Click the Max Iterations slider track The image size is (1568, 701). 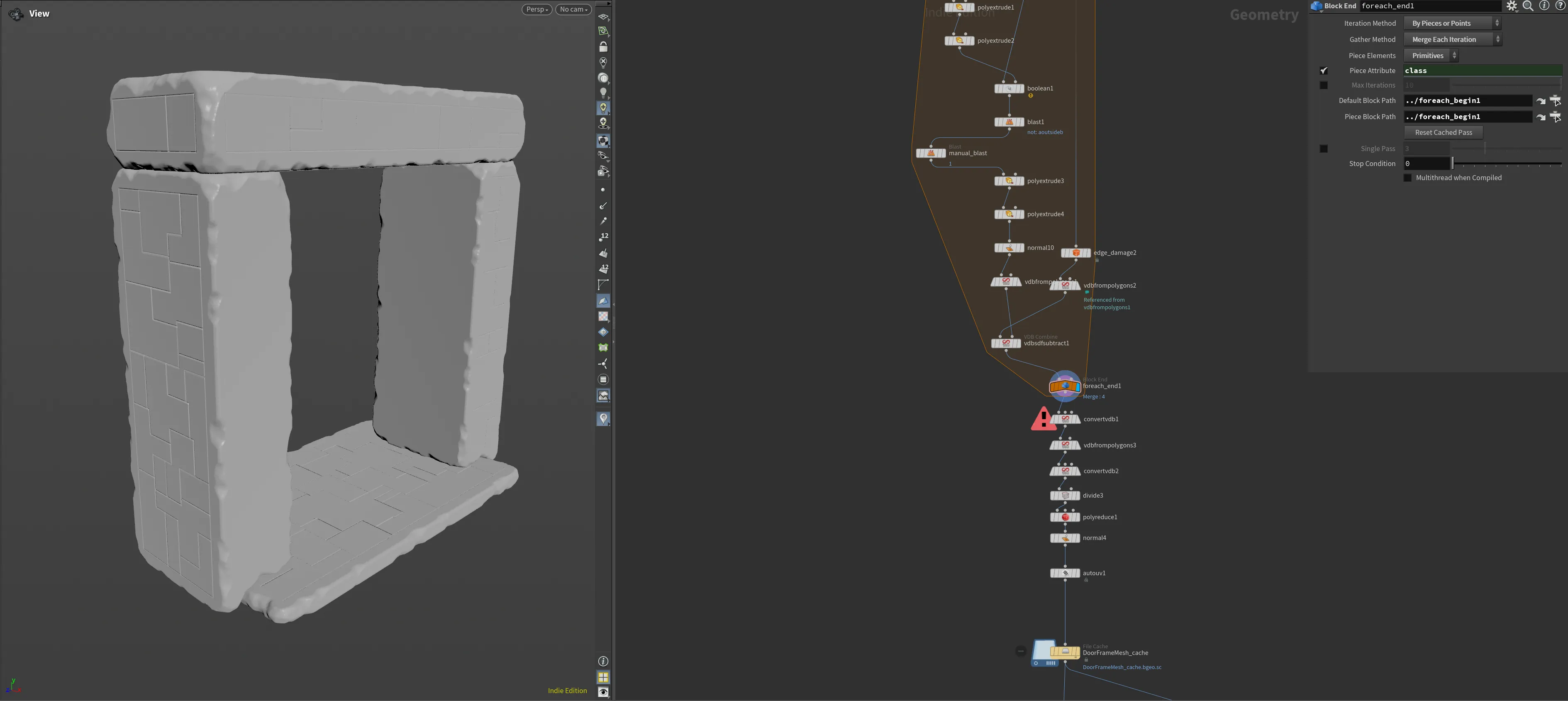coord(1507,85)
